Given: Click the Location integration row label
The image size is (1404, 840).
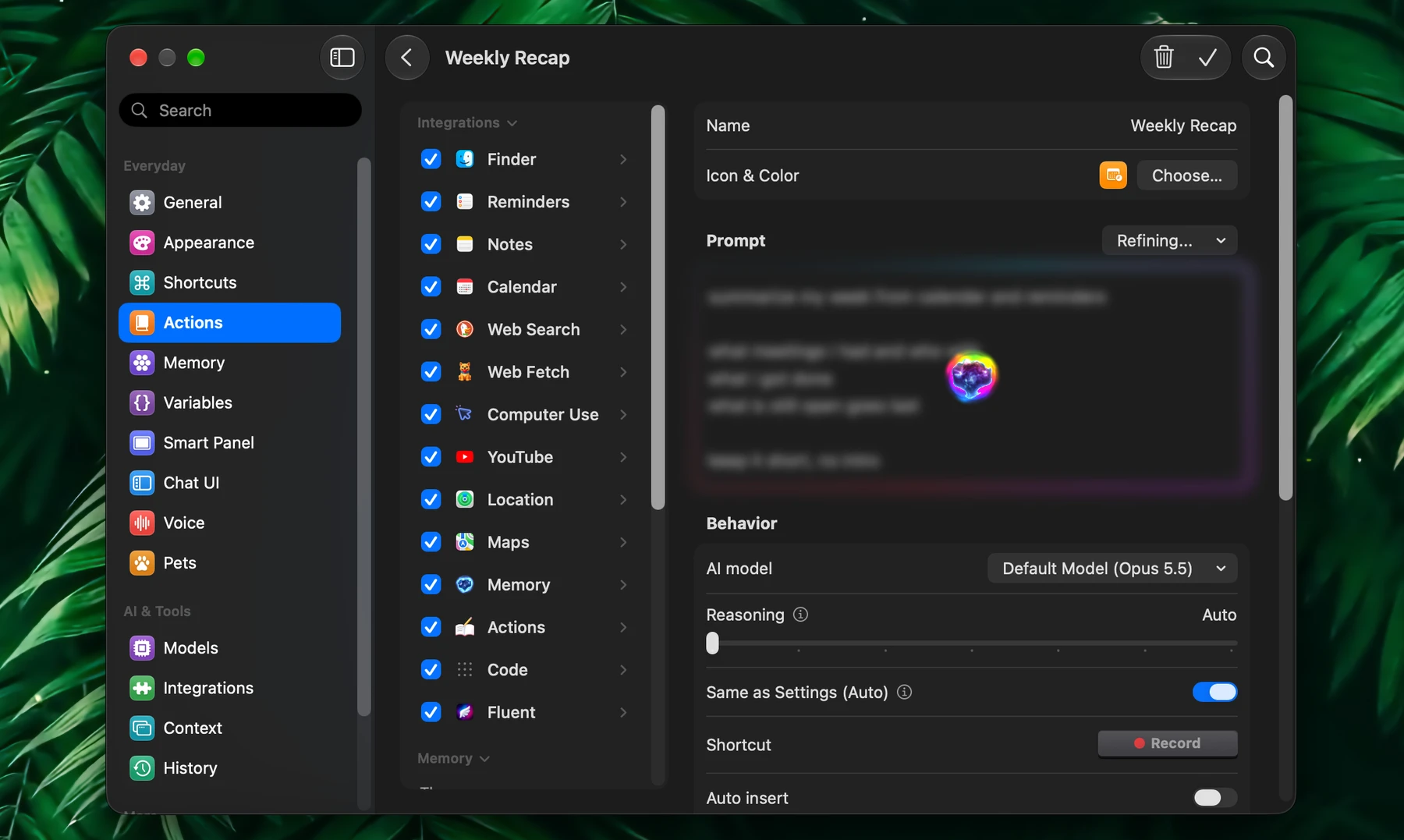Looking at the screenshot, I should [x=520, y=500].
